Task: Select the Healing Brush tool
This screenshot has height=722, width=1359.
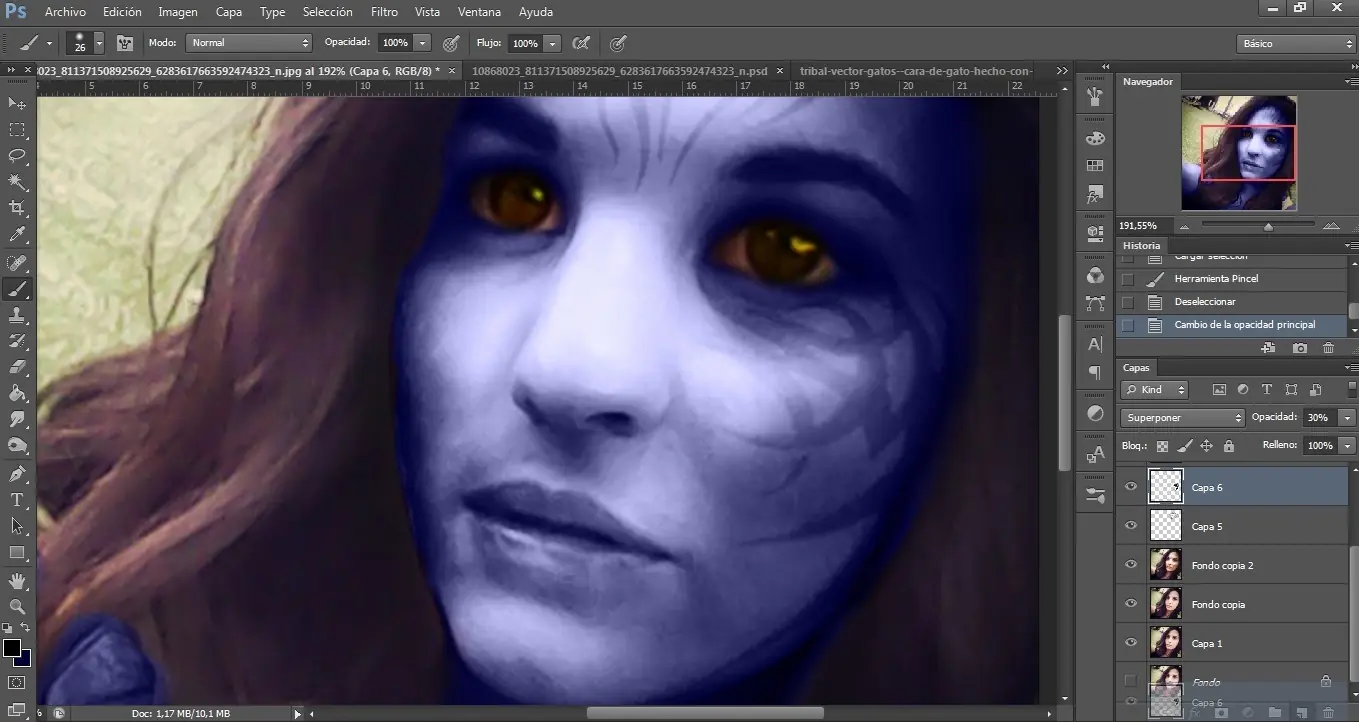Action: pyautogui.click(x=17, y=263)
